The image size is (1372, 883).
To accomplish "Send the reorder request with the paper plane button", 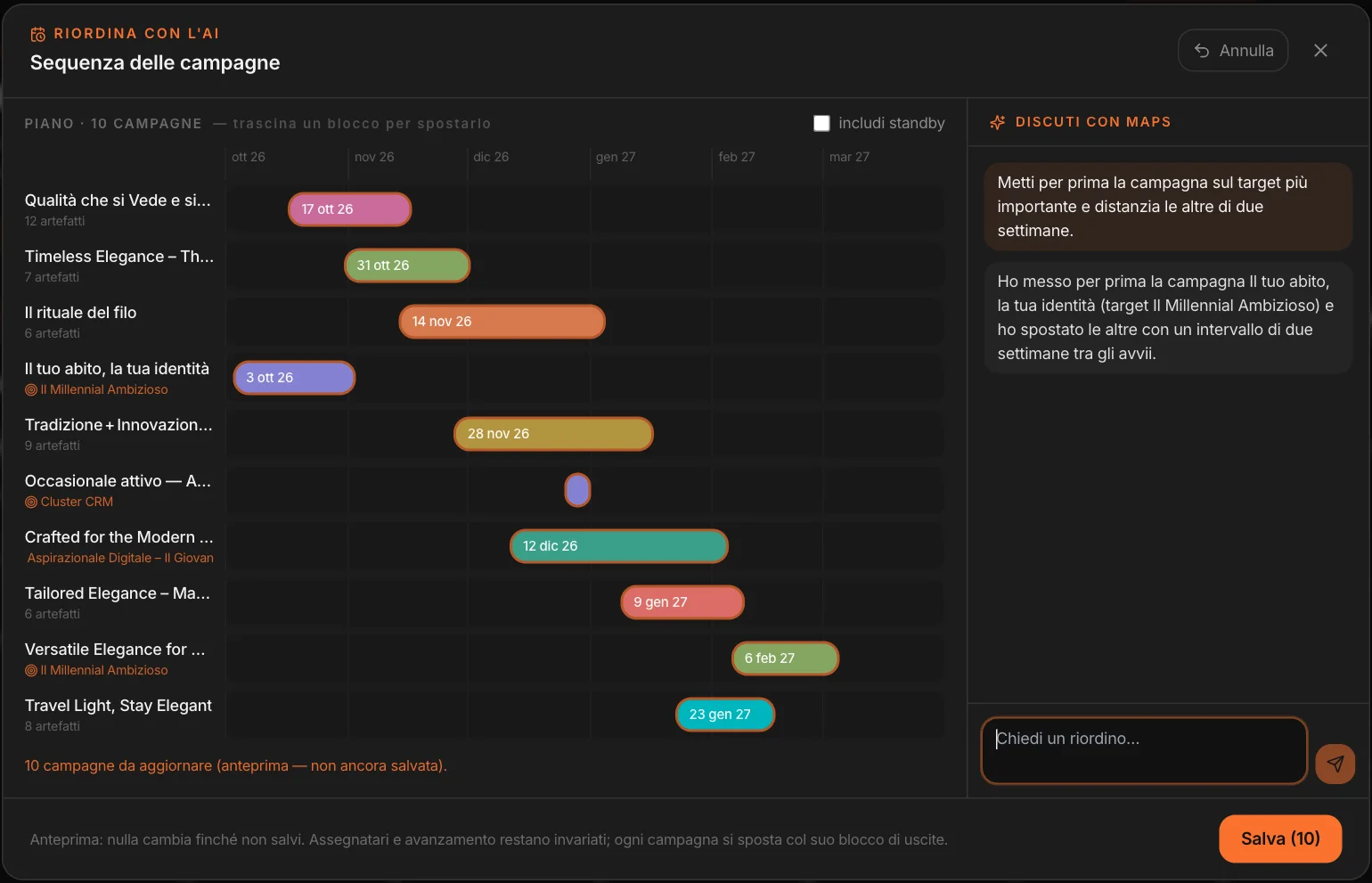I will pyautogui.click(x=1335, y=764).
